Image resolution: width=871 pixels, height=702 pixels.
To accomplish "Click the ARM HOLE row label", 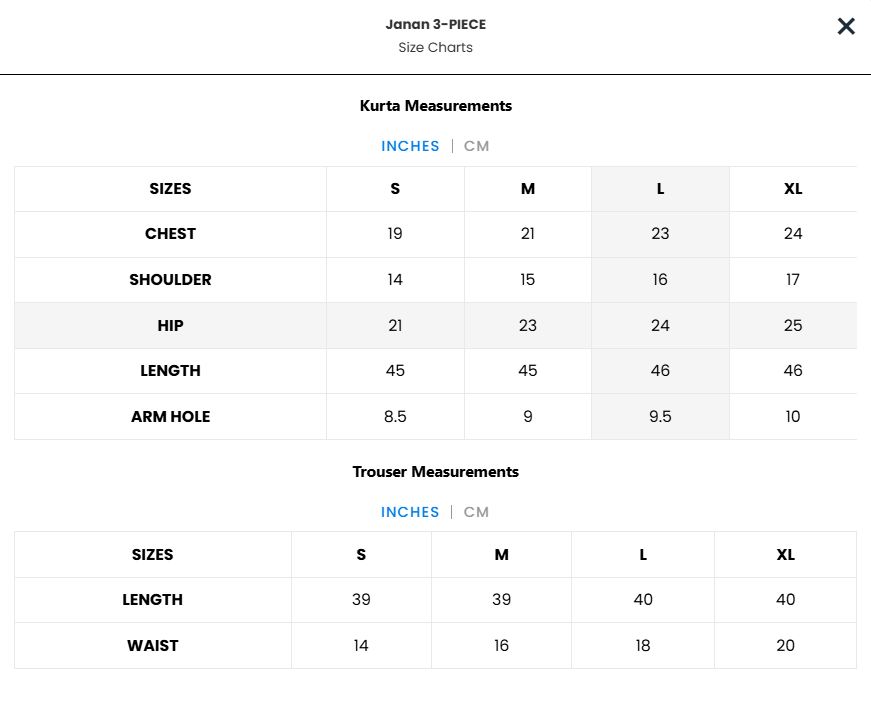I will pyautogui.click(x=170, y=417).
